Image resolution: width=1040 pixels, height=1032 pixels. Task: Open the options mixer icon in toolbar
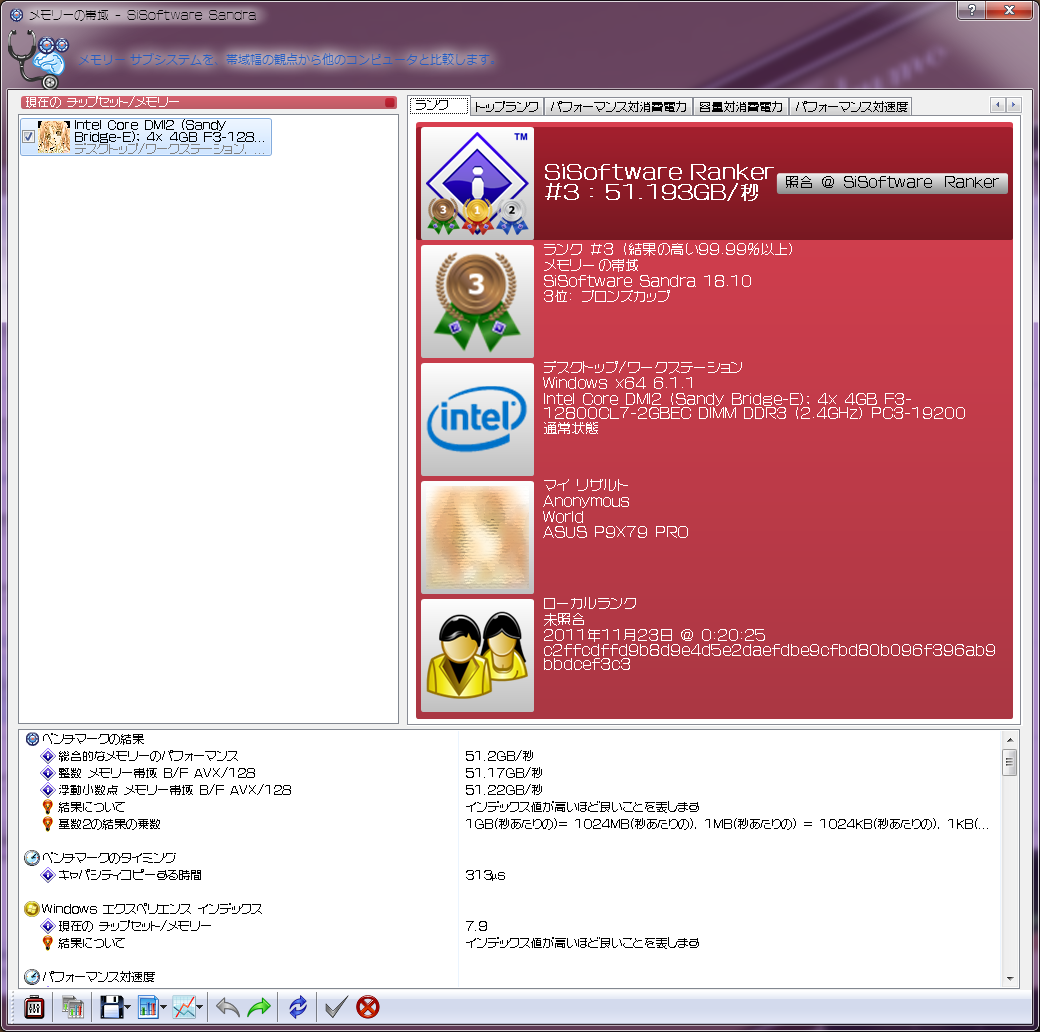pos(34,1007)
